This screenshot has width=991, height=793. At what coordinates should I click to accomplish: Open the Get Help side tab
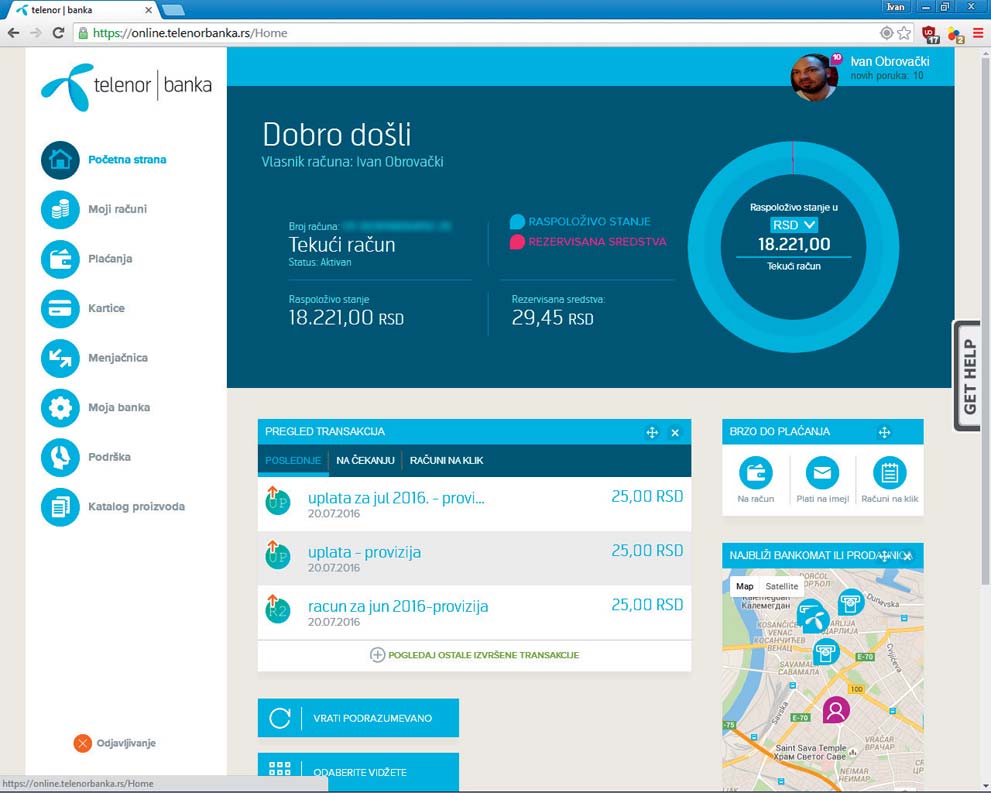(968, 377)
